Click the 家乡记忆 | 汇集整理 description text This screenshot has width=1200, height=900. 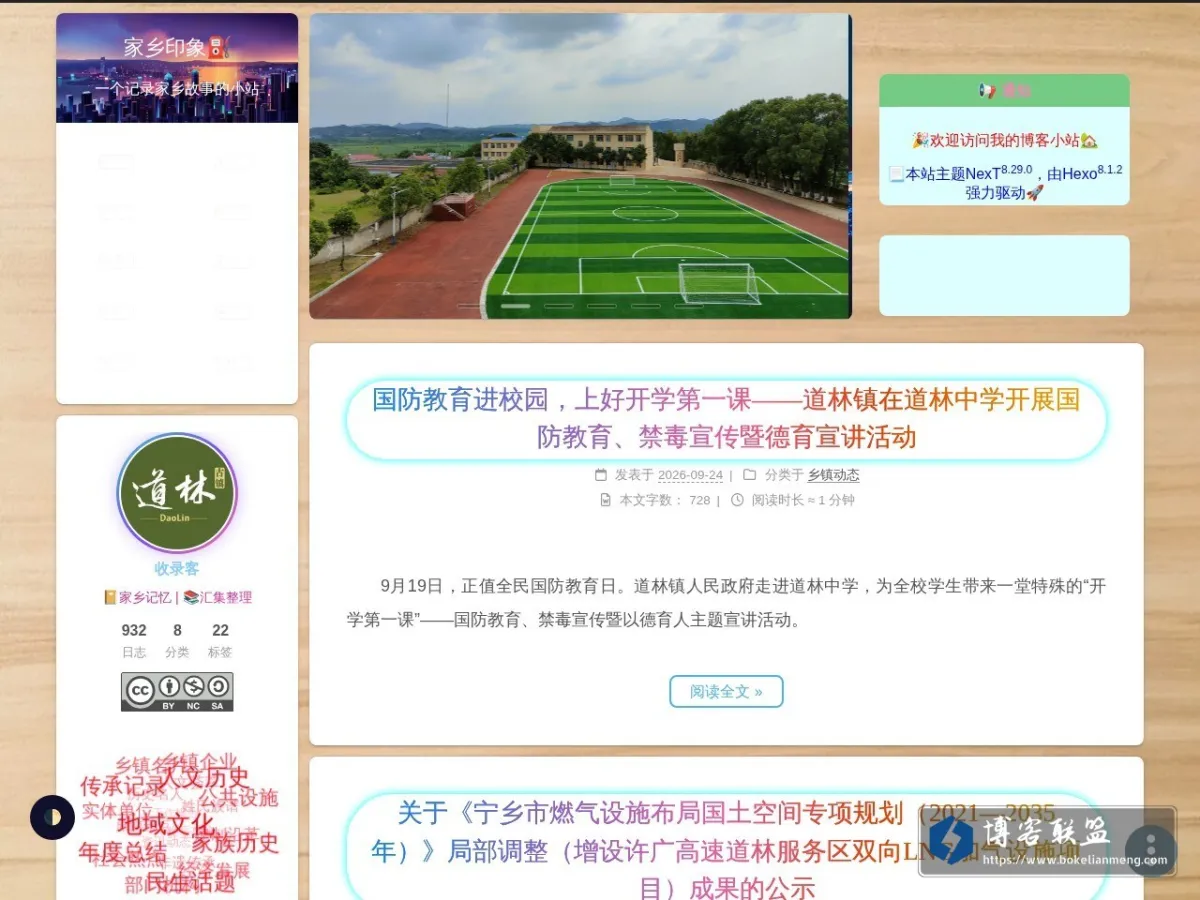pyautogui.click(x=177, y=598)
